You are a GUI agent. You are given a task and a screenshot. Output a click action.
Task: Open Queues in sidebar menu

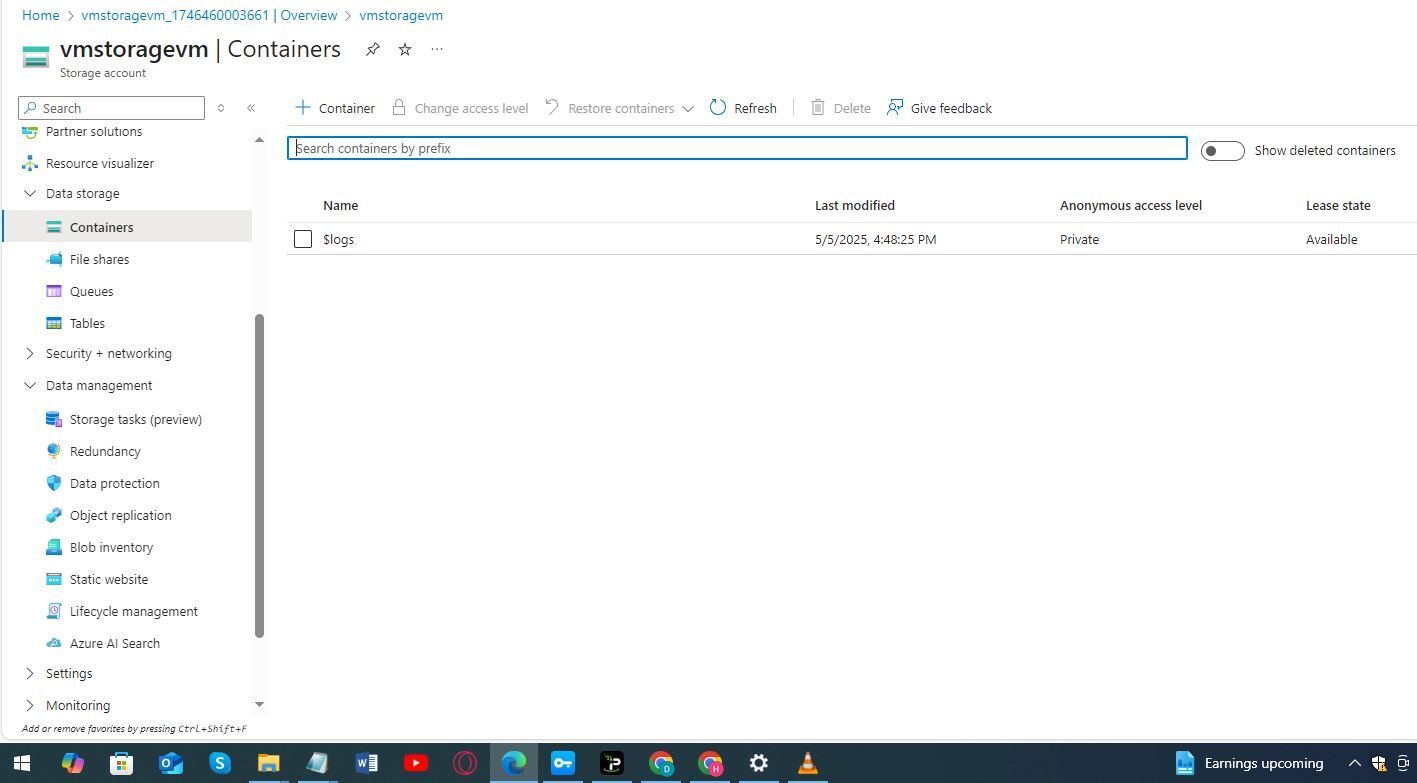tap(91, 291)
